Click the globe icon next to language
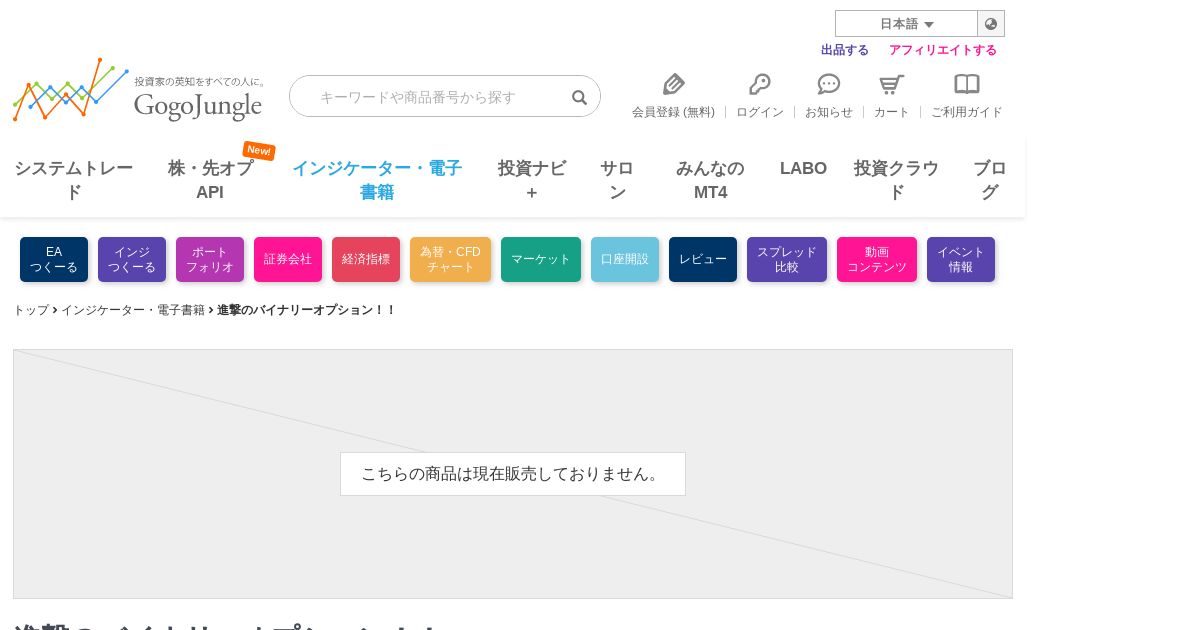 991,24
